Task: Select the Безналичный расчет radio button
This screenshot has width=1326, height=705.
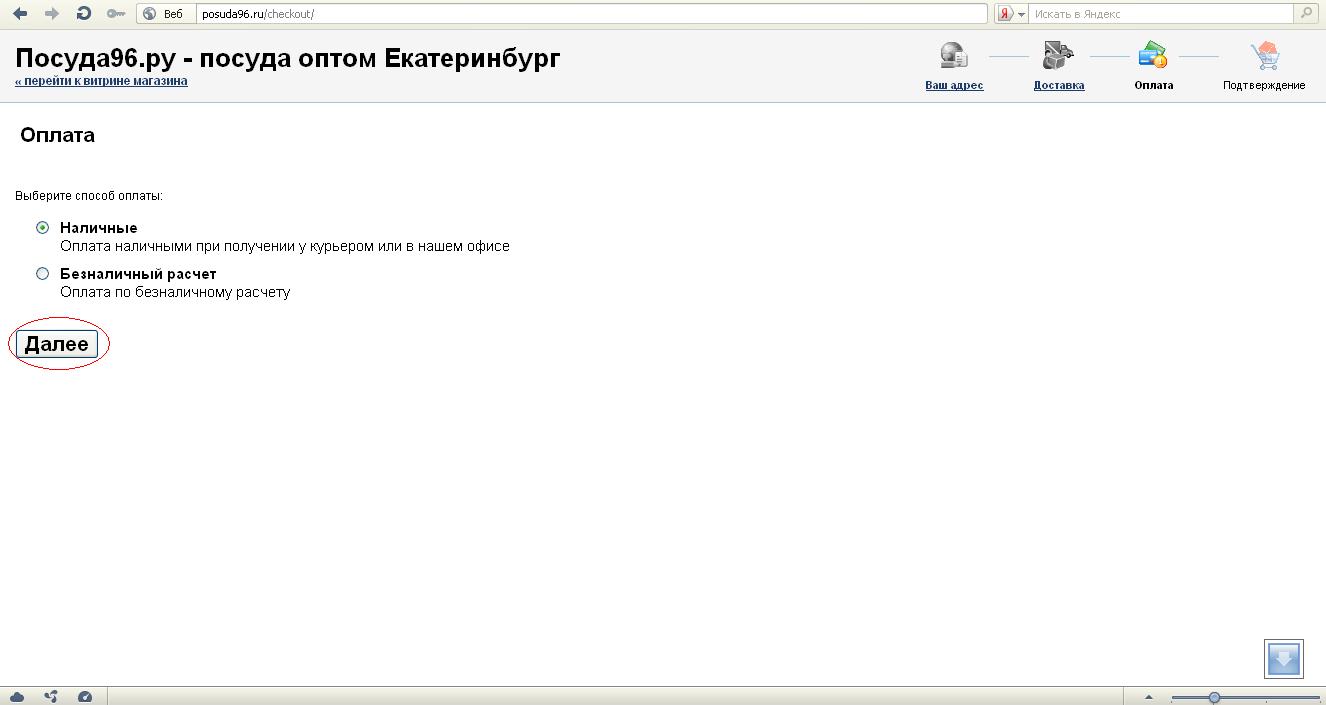Action: click(x=42, y=273)
